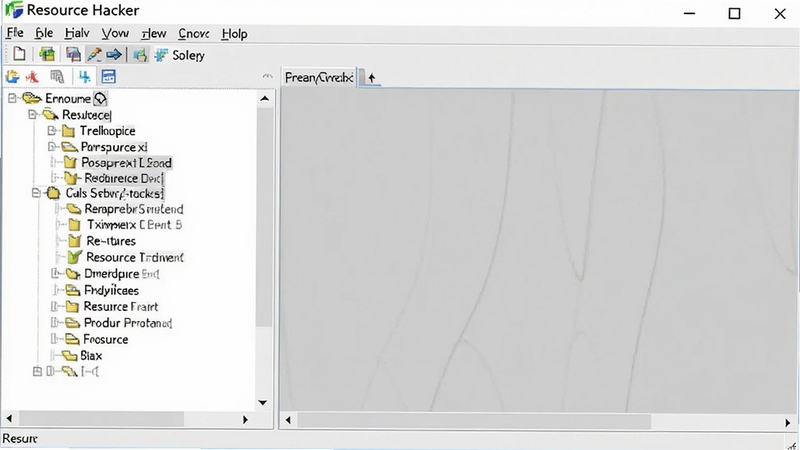The image size is (800, 450).
Task: Click the tree panel scroll up arrow
Action: (x=264, y=98)
